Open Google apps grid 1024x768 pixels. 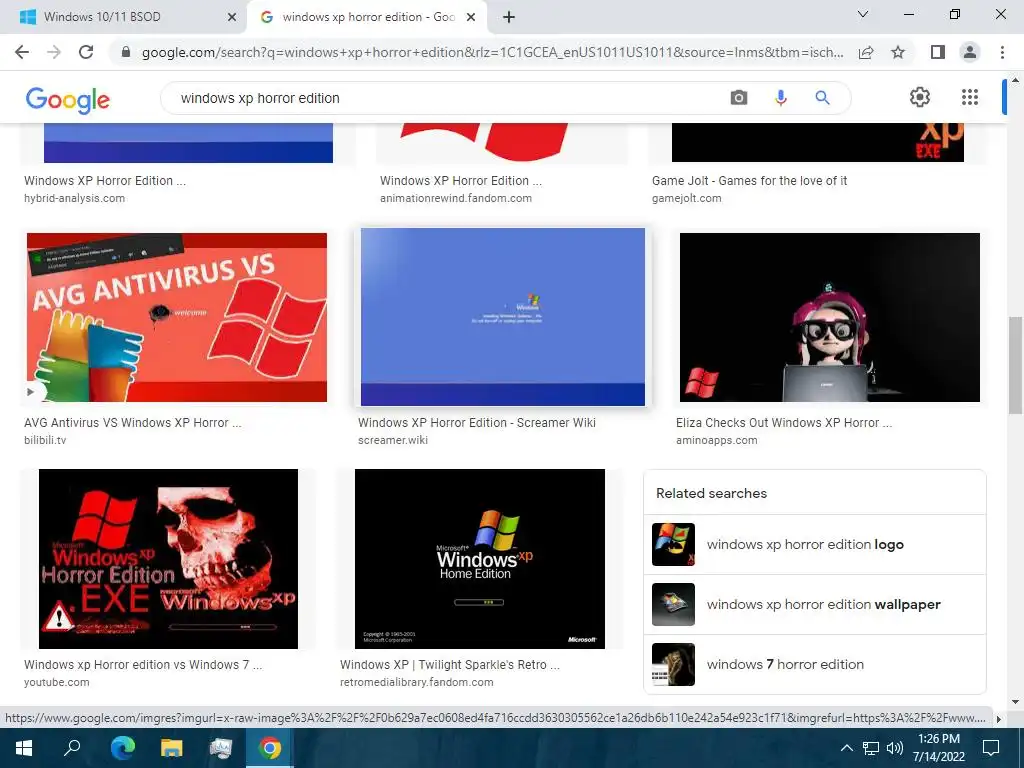pyautogui.click(x=970, y=97)
